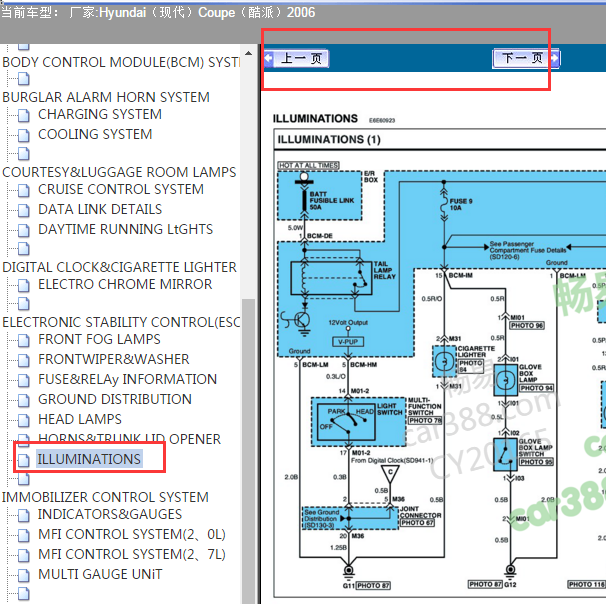606x604 pixels.
Task: Click the TAIL LAMP RELAY label
Action: click(x=385, y=270)
